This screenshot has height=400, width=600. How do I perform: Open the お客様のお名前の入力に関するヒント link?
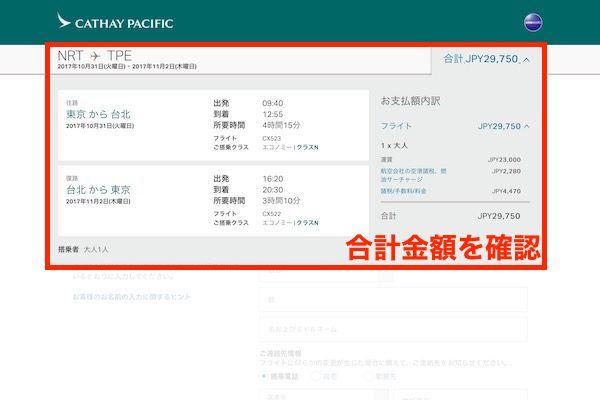click(132, 297)
